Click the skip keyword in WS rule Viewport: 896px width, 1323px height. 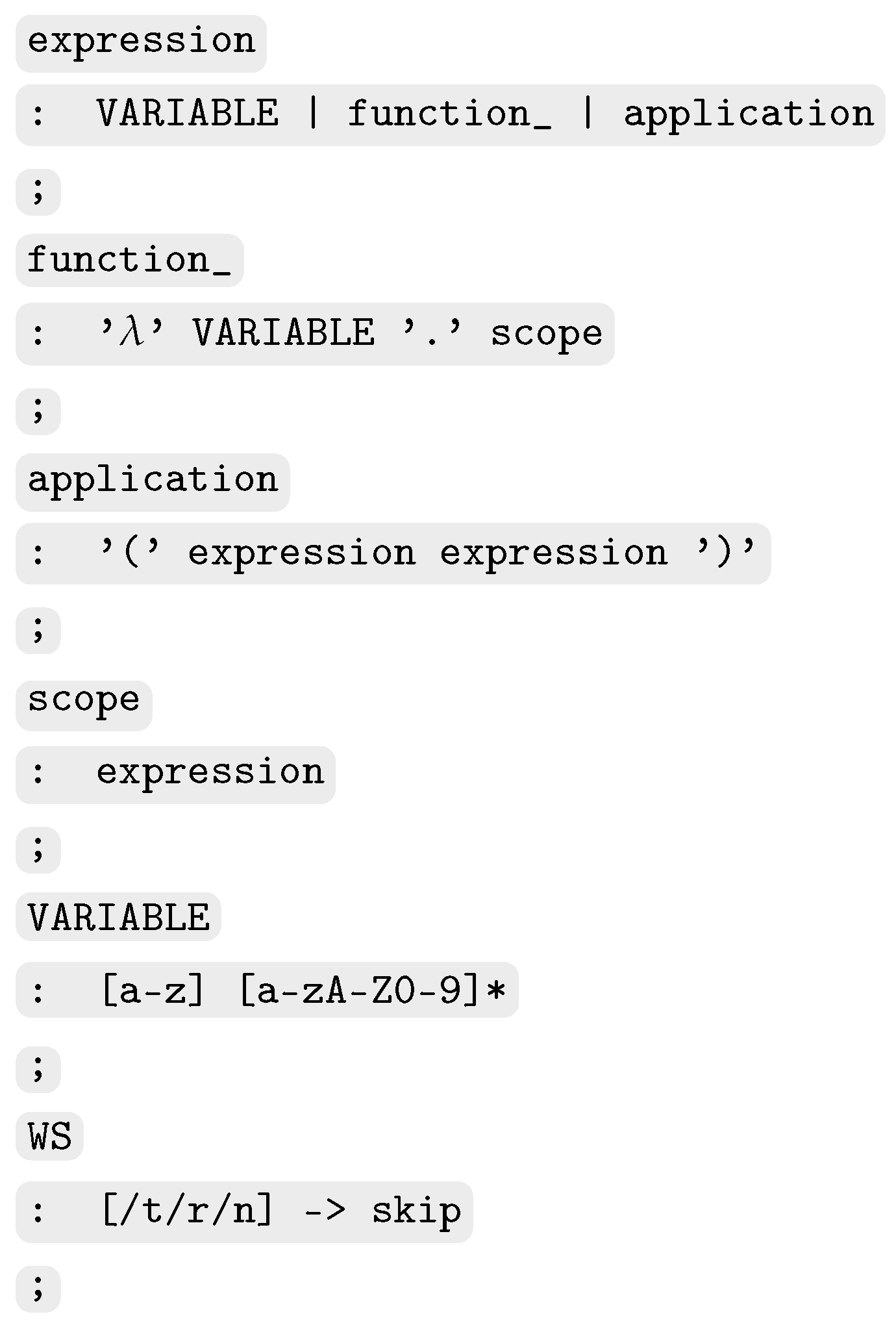416,1212
